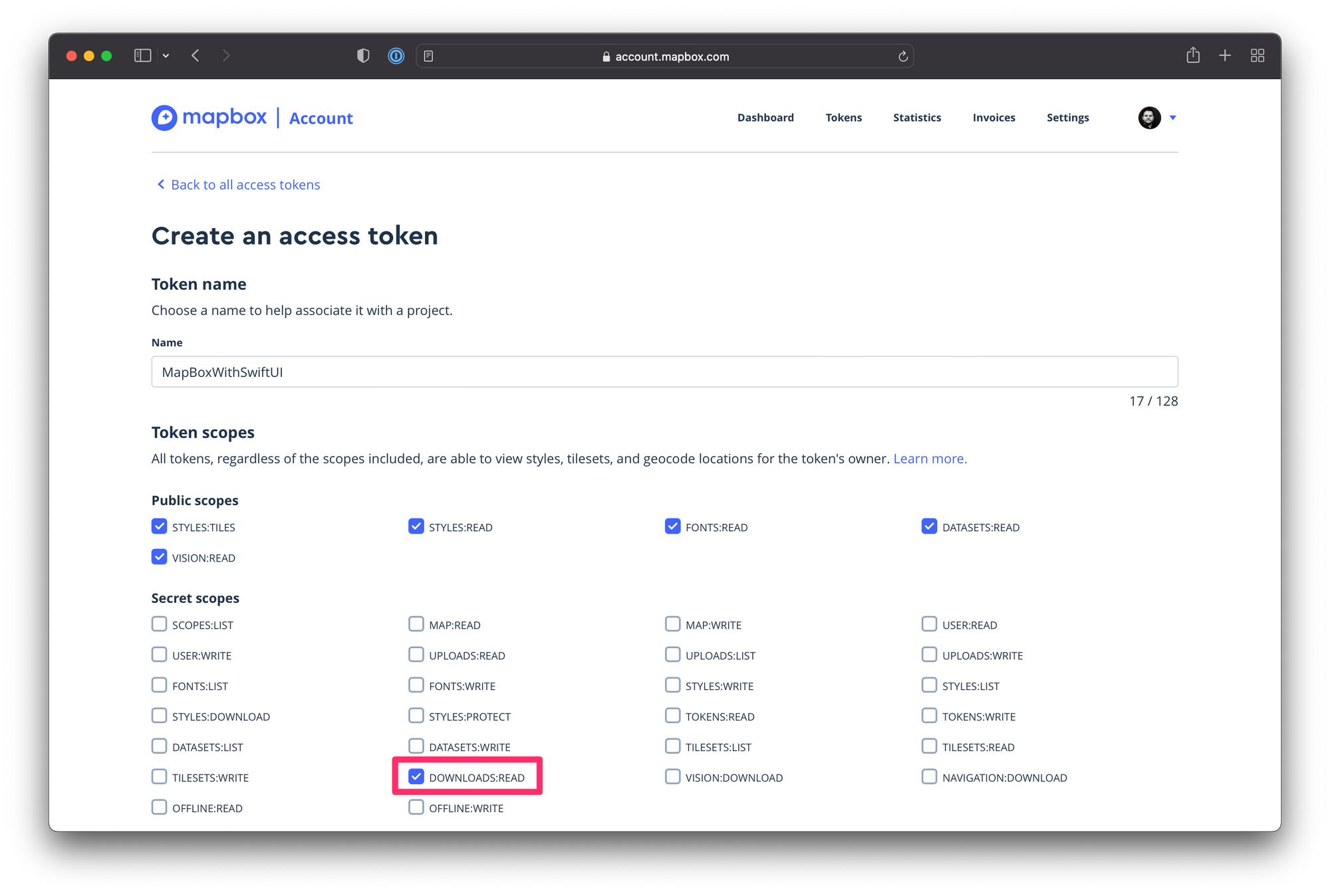
Task: Reload the page with refresh icon
Action: [x=902, y=56]
